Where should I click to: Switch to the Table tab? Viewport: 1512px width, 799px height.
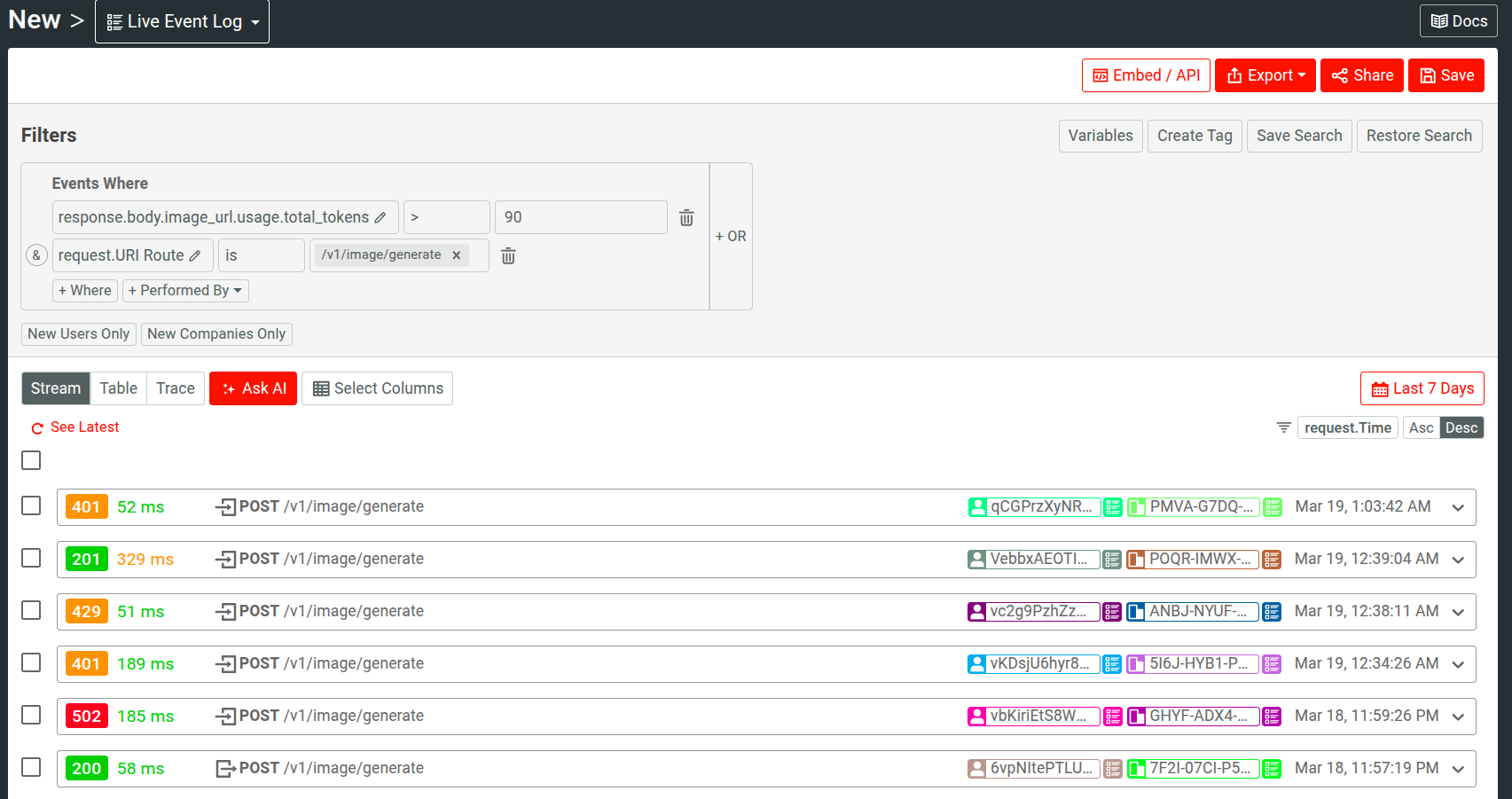118,388
